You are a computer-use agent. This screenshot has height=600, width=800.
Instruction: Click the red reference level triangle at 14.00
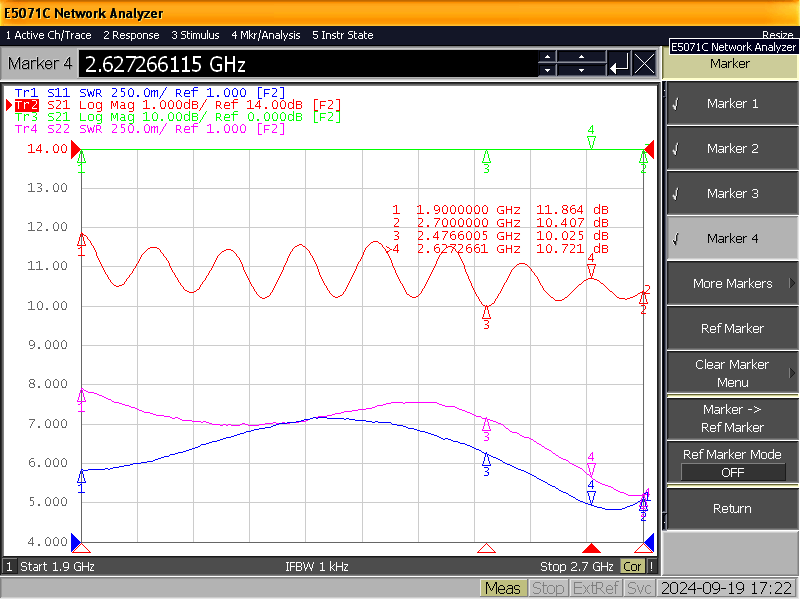(76, 149)
